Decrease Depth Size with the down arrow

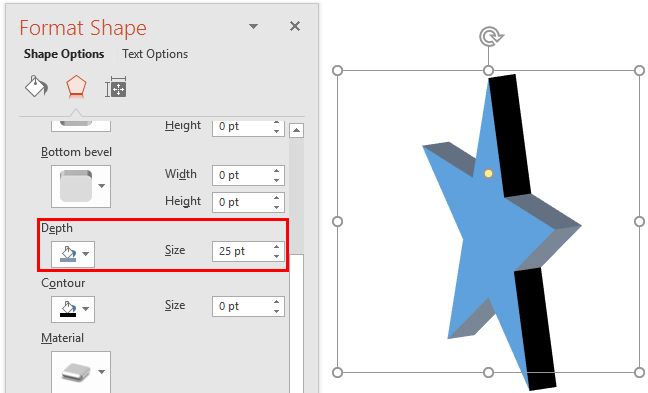point(277,256)
